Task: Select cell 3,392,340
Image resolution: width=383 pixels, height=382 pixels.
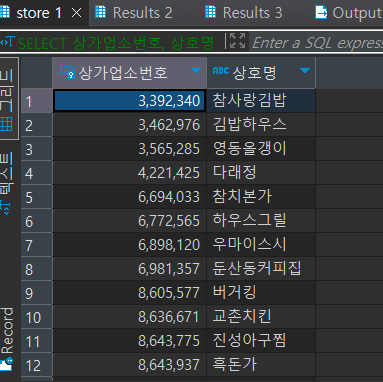Action: 129,101
